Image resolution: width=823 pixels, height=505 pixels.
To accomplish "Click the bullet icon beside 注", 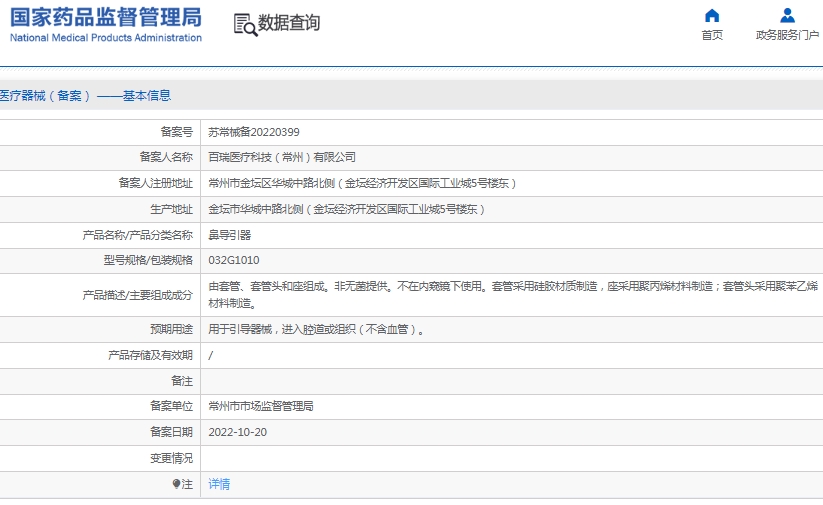I will click(x=176, y=483).
